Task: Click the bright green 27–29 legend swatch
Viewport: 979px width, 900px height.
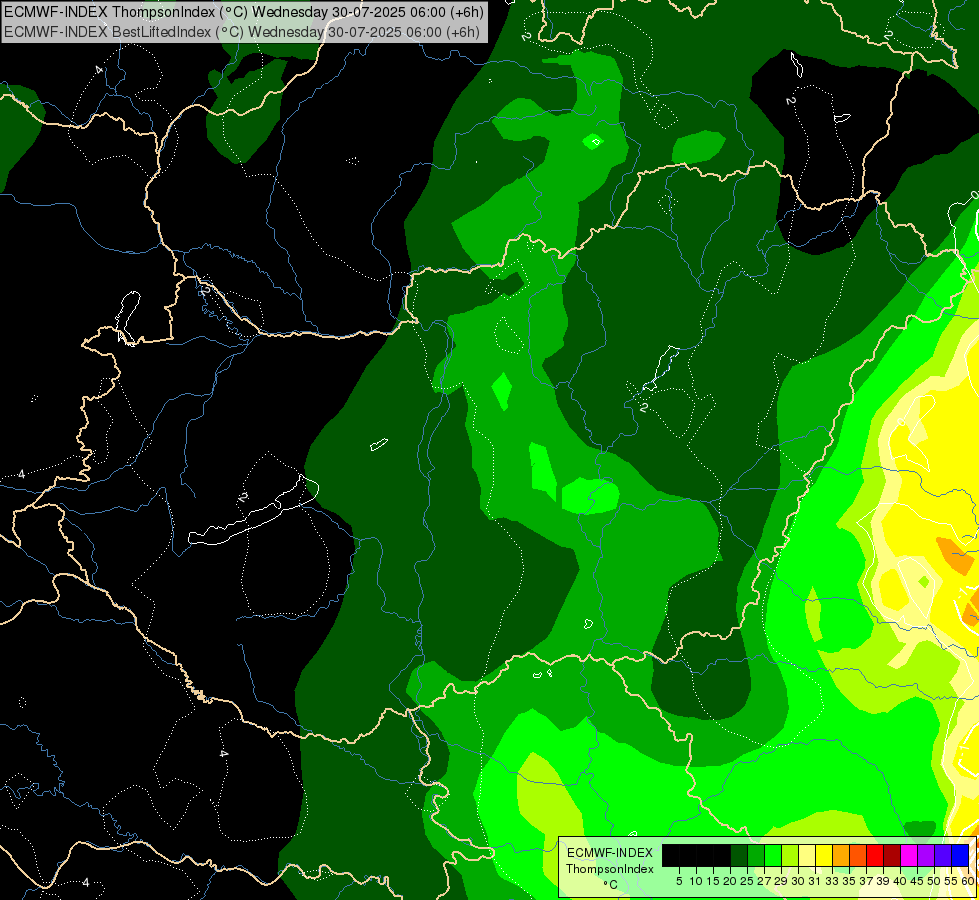Action: 773,856
